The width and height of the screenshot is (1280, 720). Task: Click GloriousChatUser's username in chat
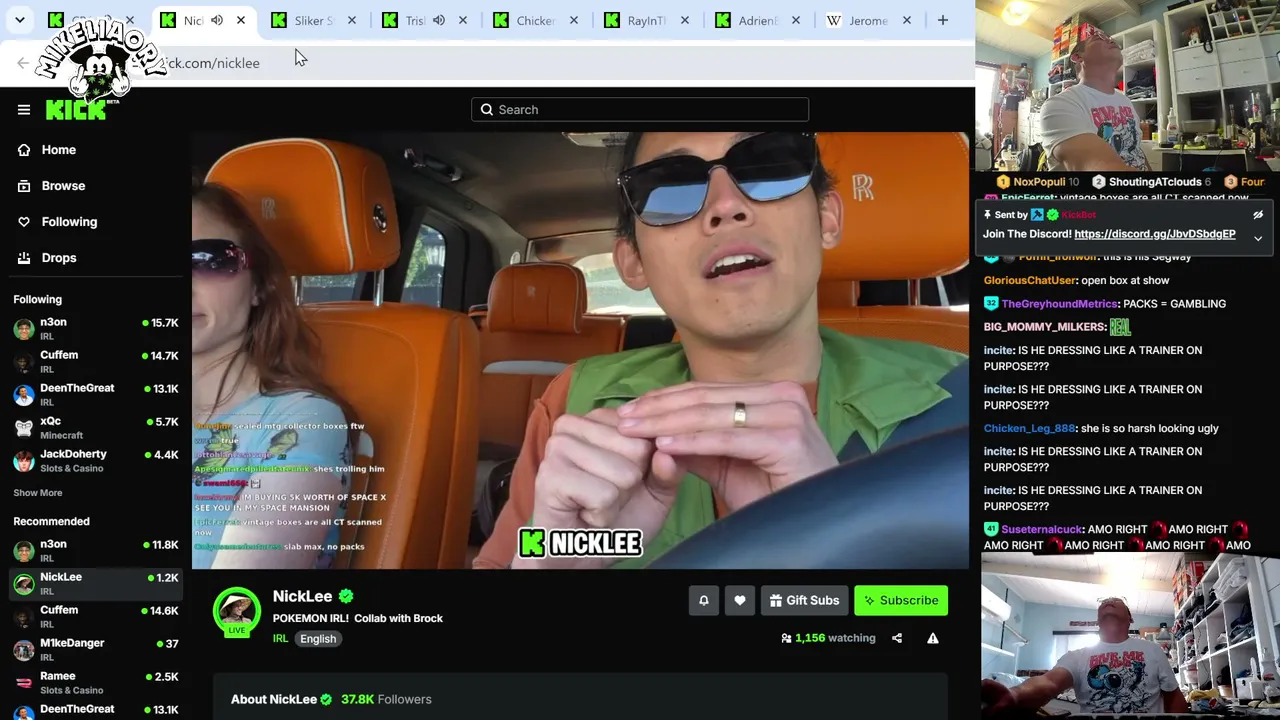point(1030,281)
